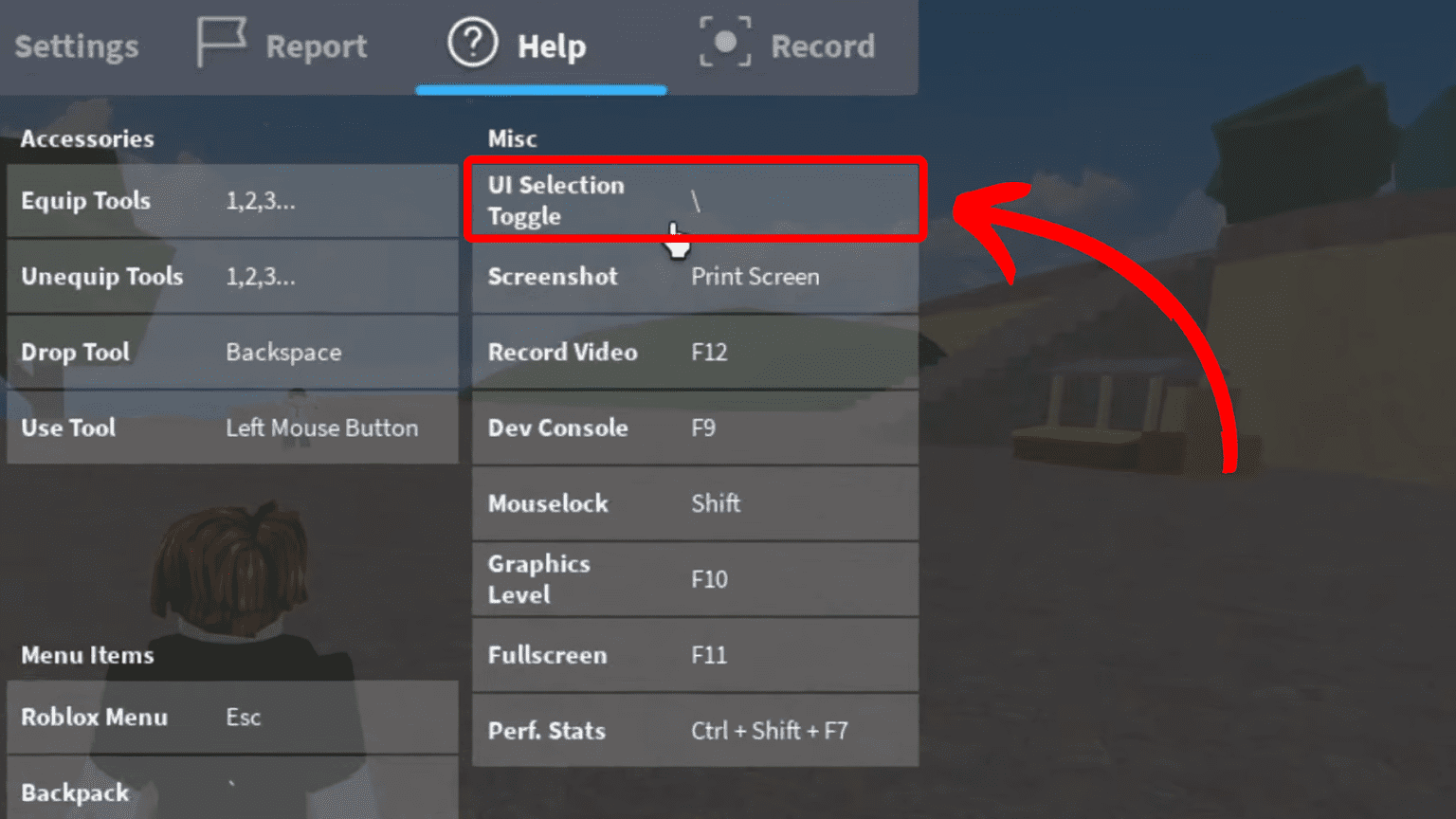Click the Report flag icon
Screen dimensions: 1456x819
pyautogui.click(x=222, y=42)
